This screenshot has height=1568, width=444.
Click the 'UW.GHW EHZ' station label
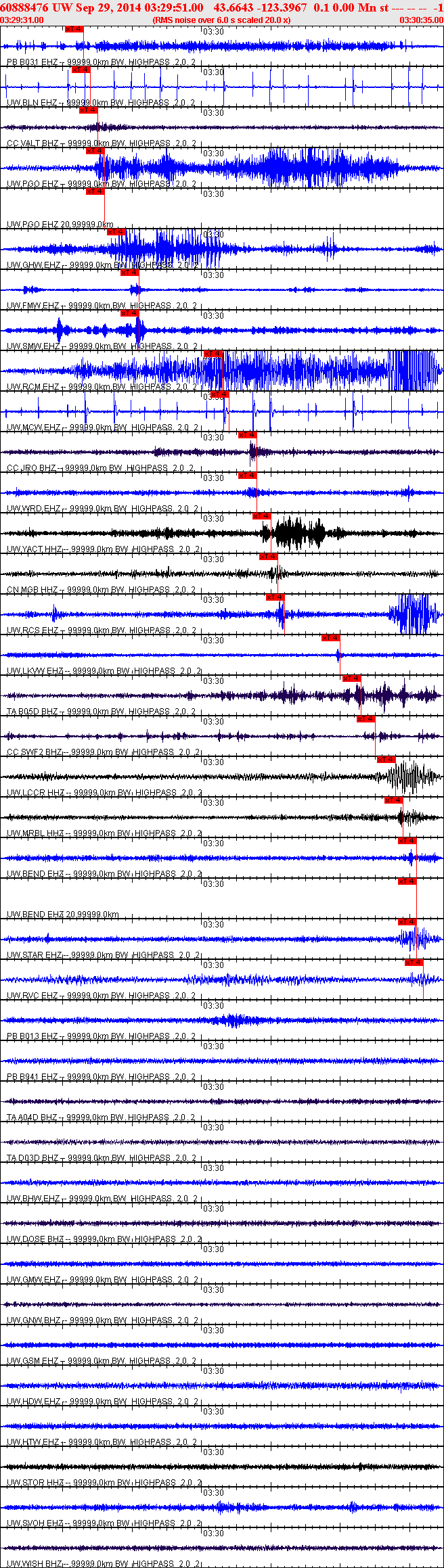[x=34, y=265]
